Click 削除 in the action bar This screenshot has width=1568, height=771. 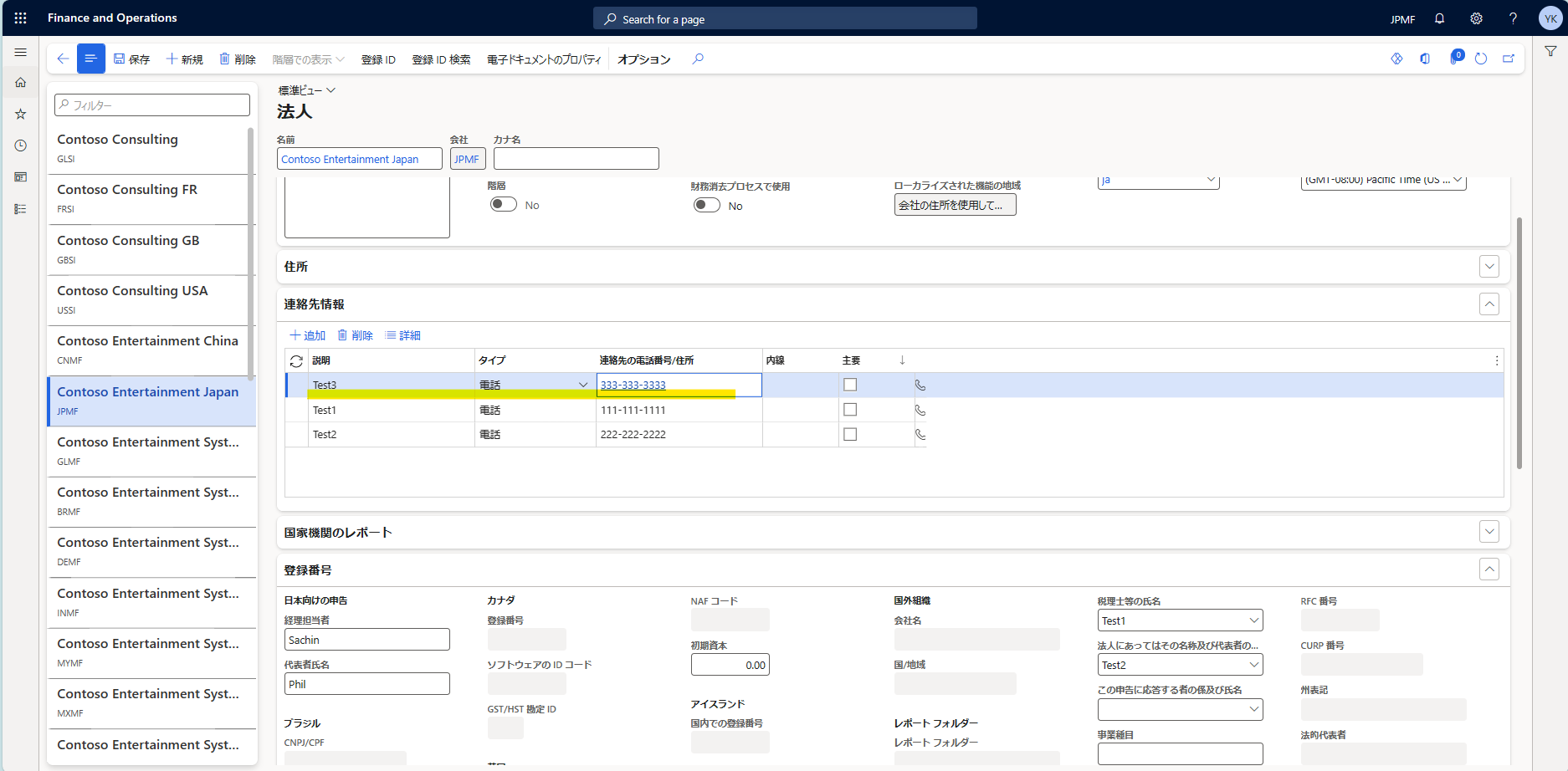click(x=238, y=59)
